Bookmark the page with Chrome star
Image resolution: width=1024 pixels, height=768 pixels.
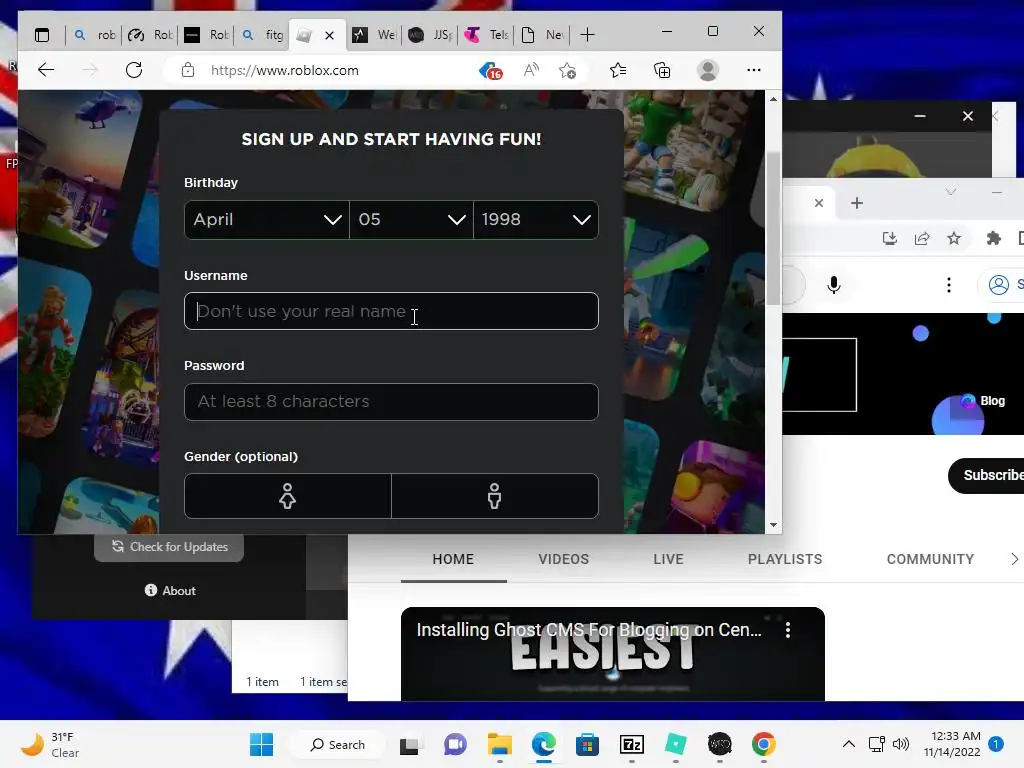(x=953, y=238)
